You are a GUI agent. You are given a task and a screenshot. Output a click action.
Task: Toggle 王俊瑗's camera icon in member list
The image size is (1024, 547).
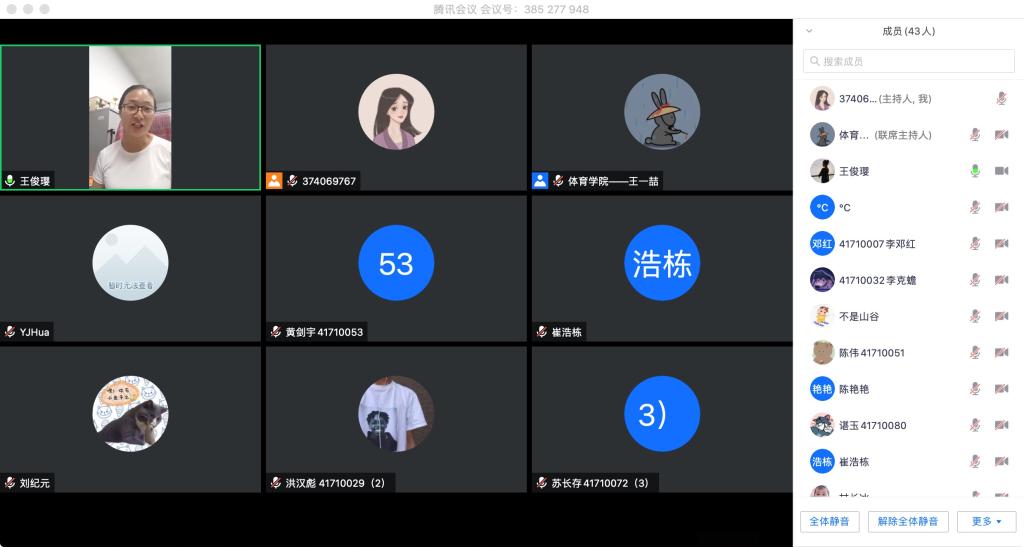point(1001,171)
